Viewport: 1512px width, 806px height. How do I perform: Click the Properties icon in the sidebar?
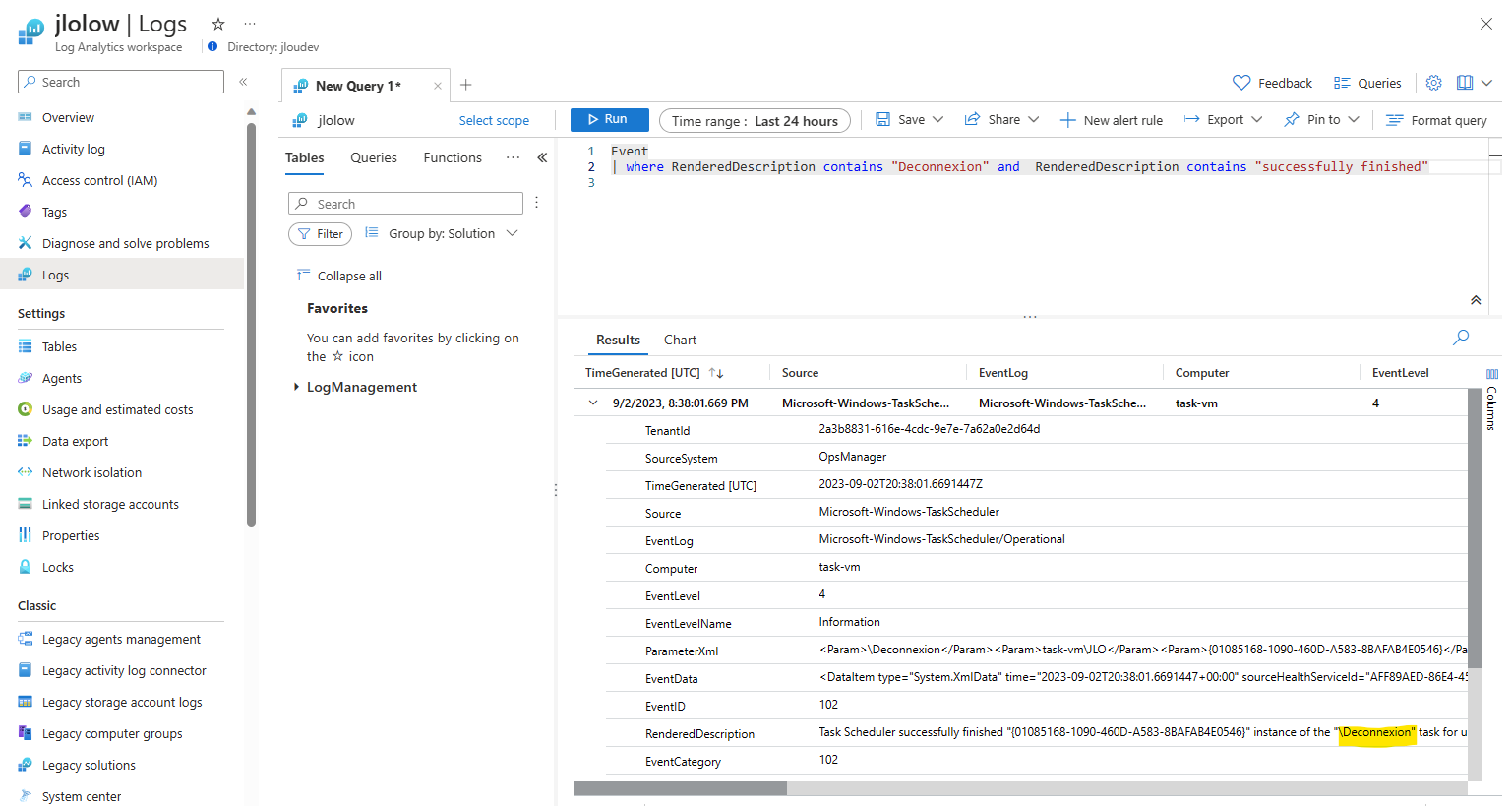click(26, 535)
